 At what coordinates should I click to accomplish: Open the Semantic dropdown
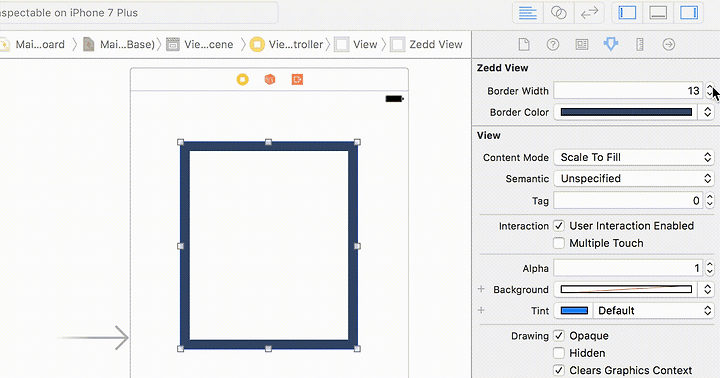point(634,178)
